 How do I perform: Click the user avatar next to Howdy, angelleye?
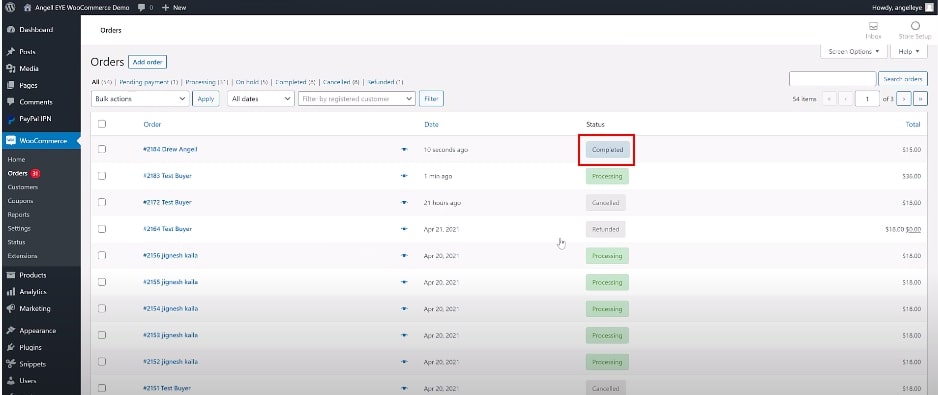[929, 8]
